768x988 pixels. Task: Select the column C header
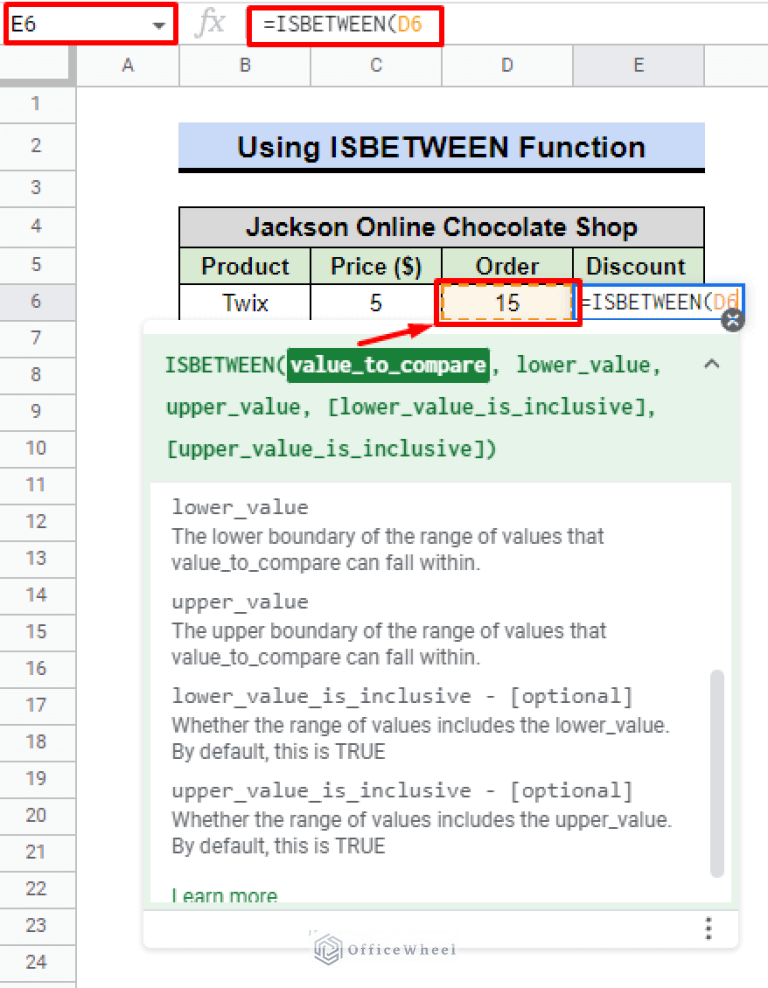[376, 65]
